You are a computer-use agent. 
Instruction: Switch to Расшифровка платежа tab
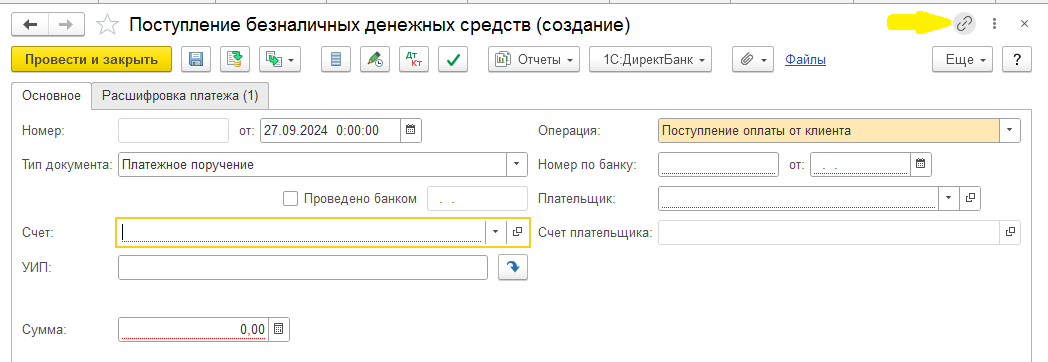180,96
